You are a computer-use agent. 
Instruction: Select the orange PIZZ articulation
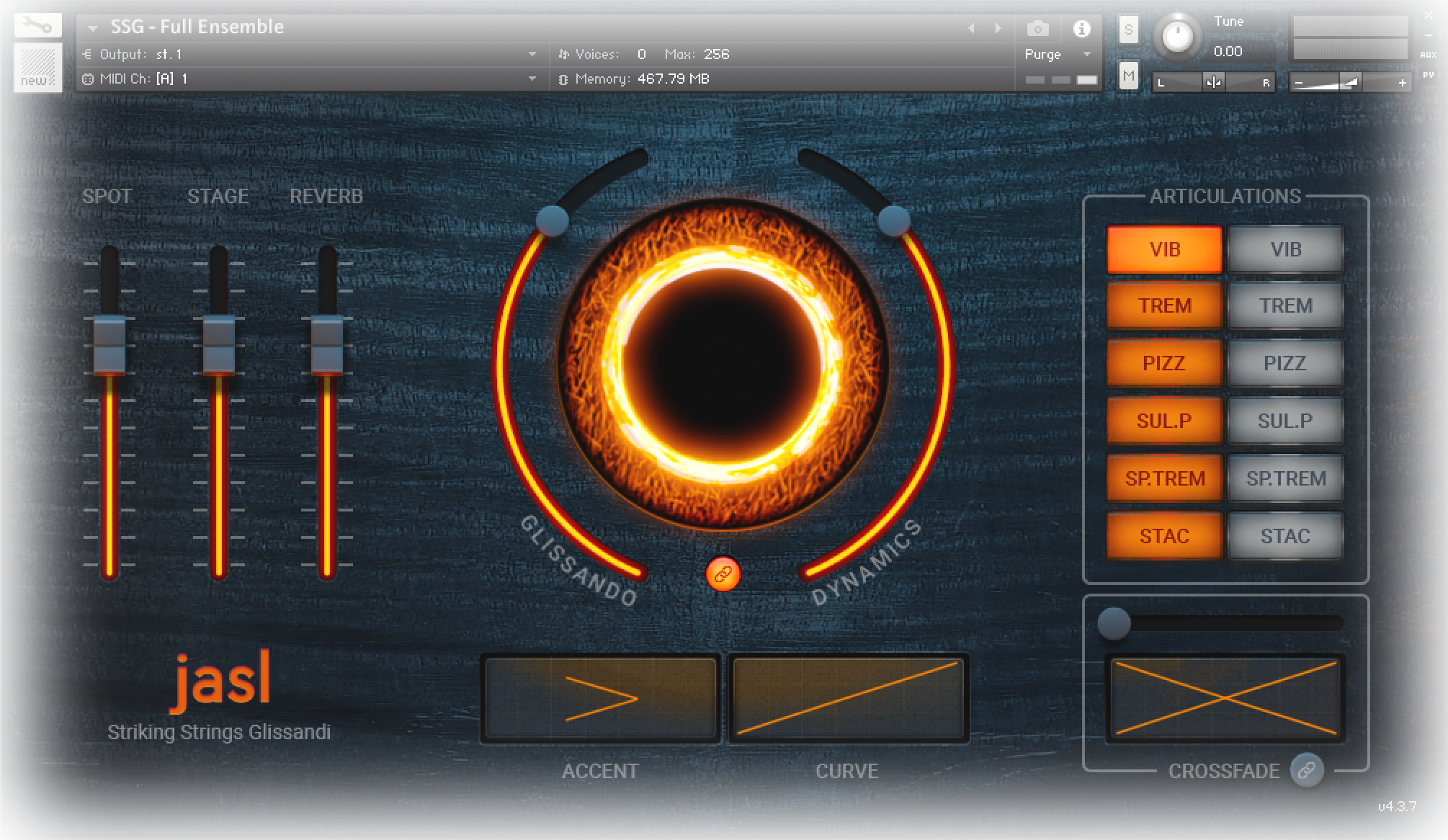coord(1164,363)
